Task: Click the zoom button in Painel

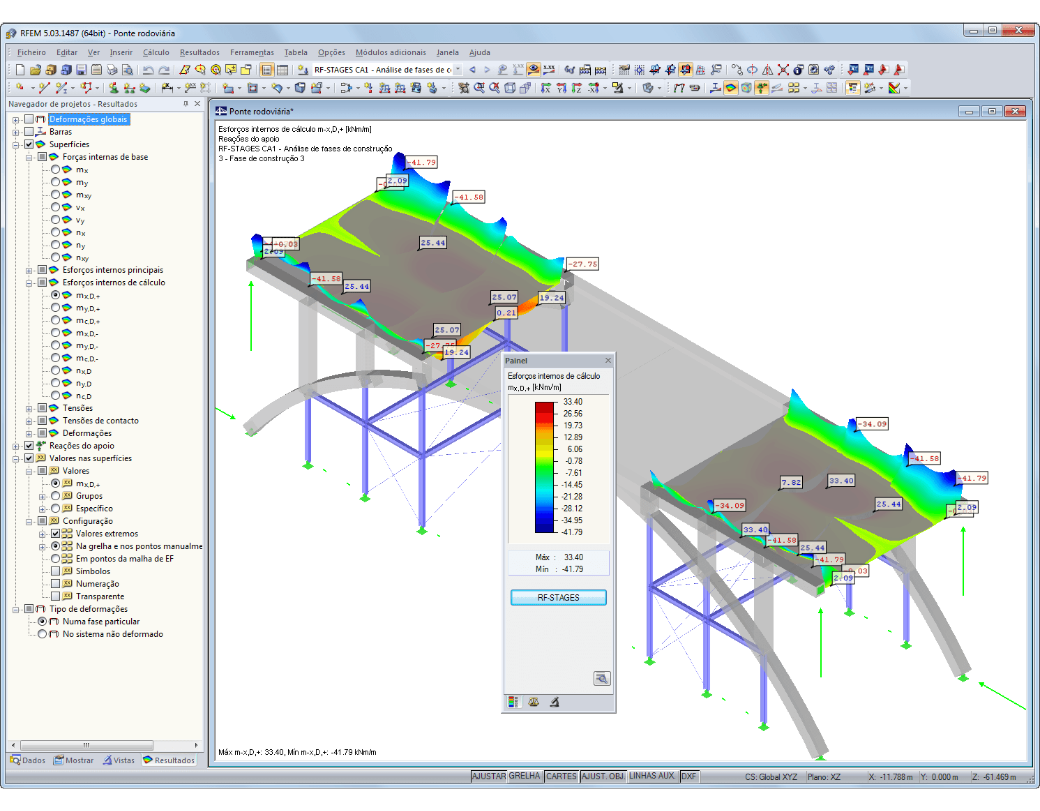Action: [x=601, y=678]
